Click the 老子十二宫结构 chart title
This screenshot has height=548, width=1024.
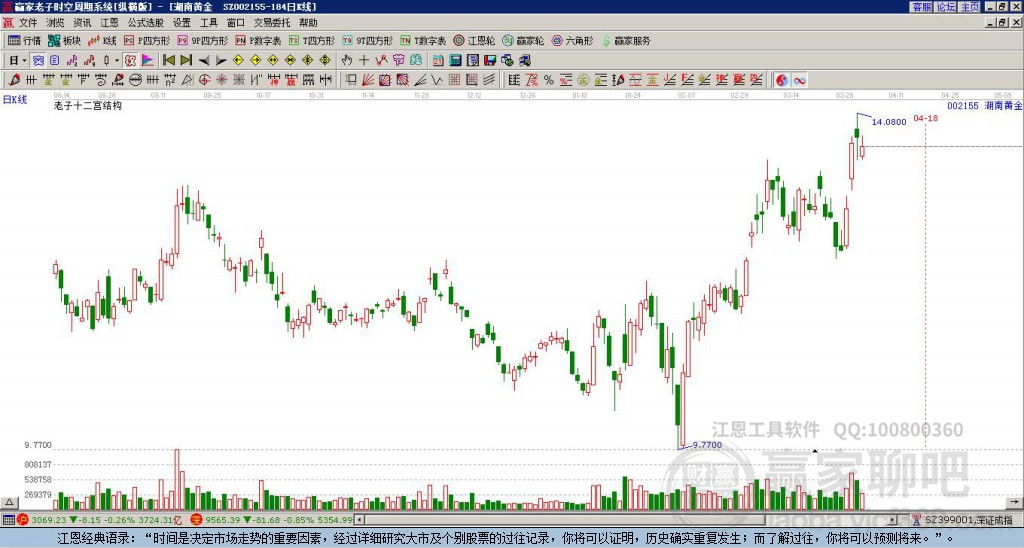pos(87,105)
